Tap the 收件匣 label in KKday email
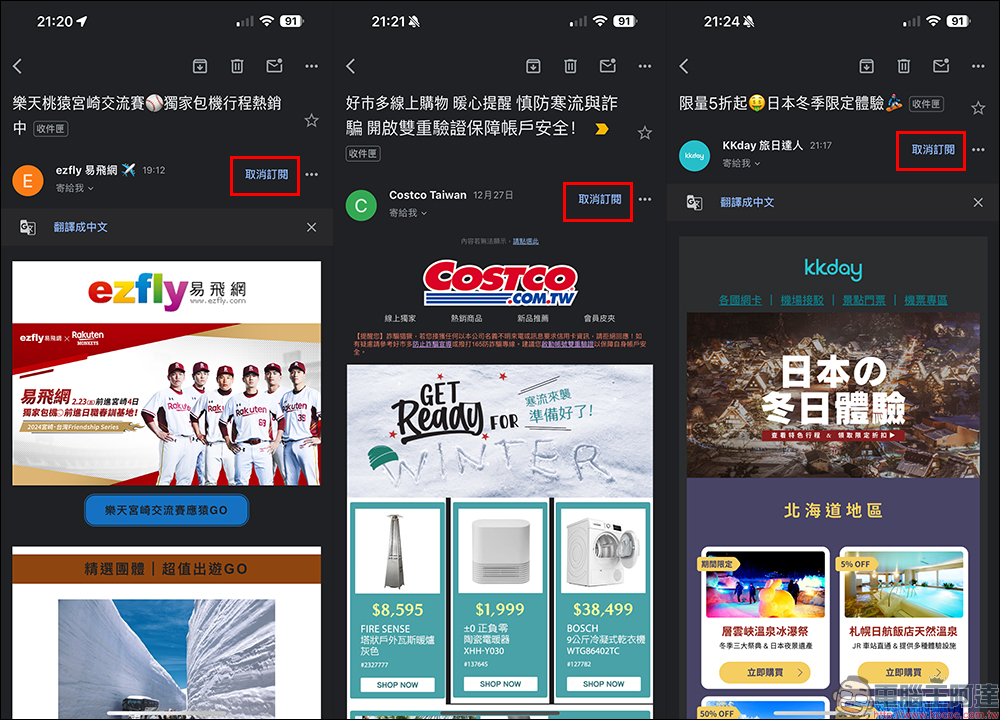This screenshot has height=720, width=1000. tap(926, 104)
